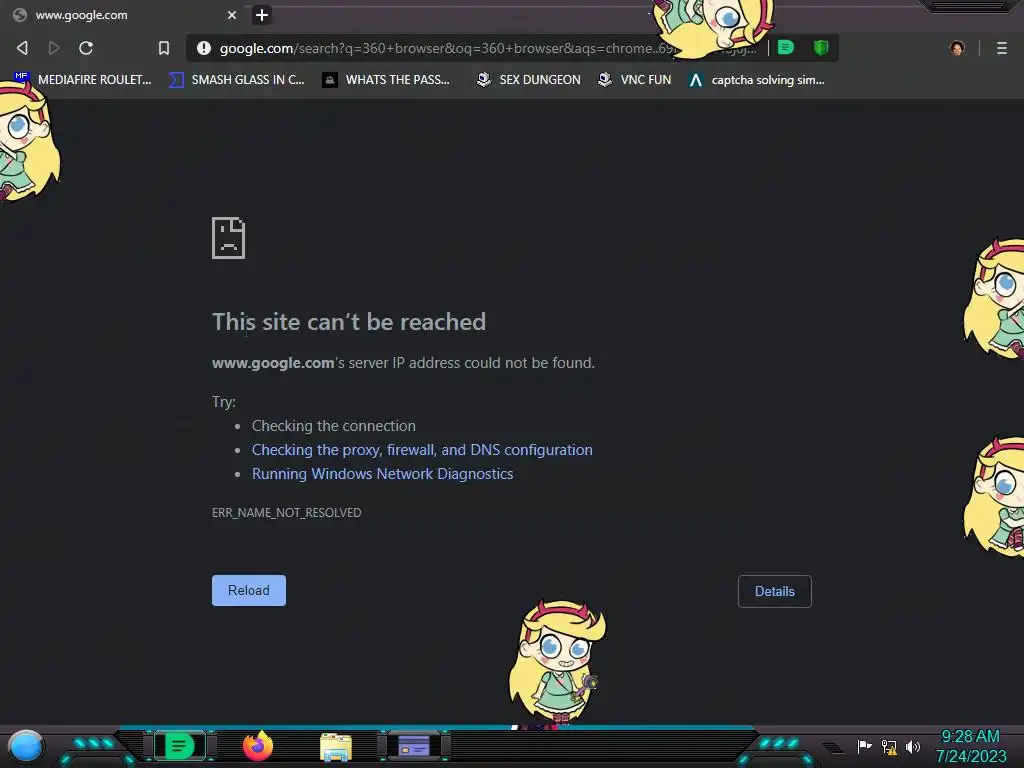The height and width of the screenshot is (768, 1024).
Task: Open the network warning tray icon
Action: click(x=889, y=746)
